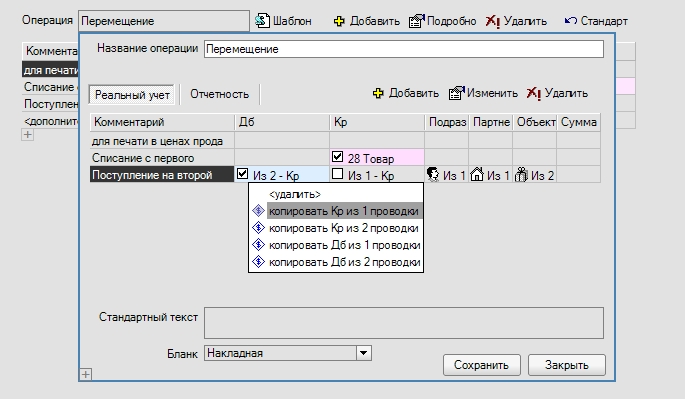The width and height of the screenshot is (685, 399).
Task: Click cell text 28 Товар
Action: tap(370, 159)
